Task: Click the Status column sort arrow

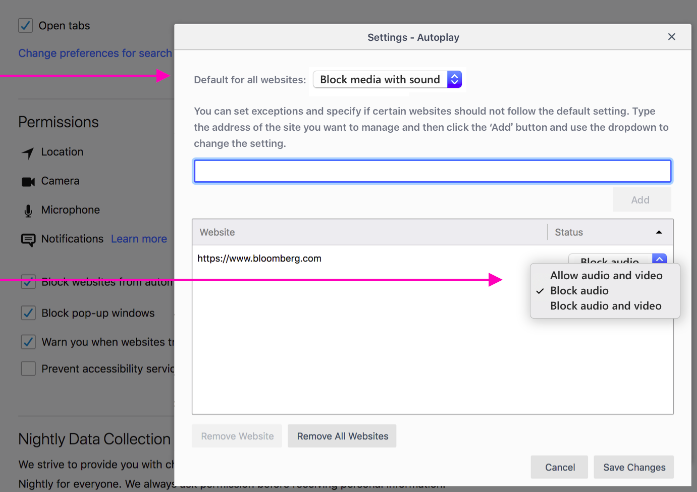Action: click(x=659, y=232)
